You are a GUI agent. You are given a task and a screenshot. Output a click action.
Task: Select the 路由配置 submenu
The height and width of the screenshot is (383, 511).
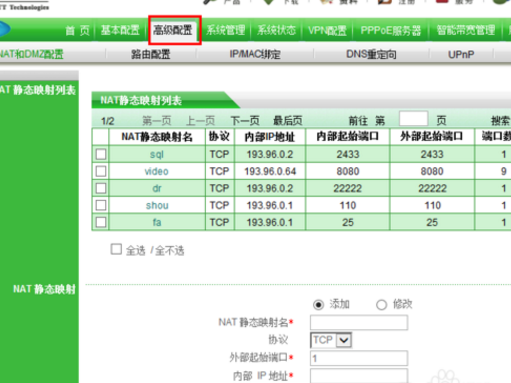[x=151, y=54]
